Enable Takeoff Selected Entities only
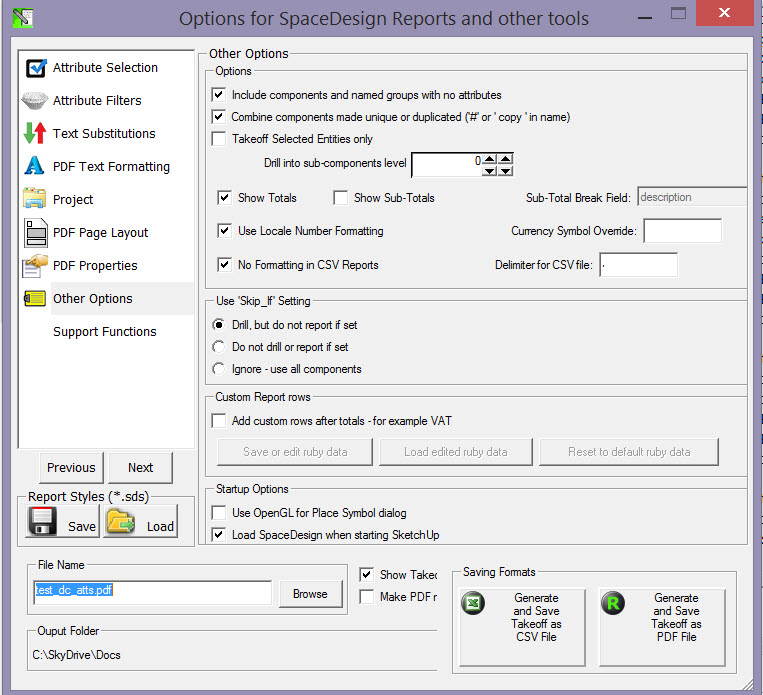 pos(218,139)
